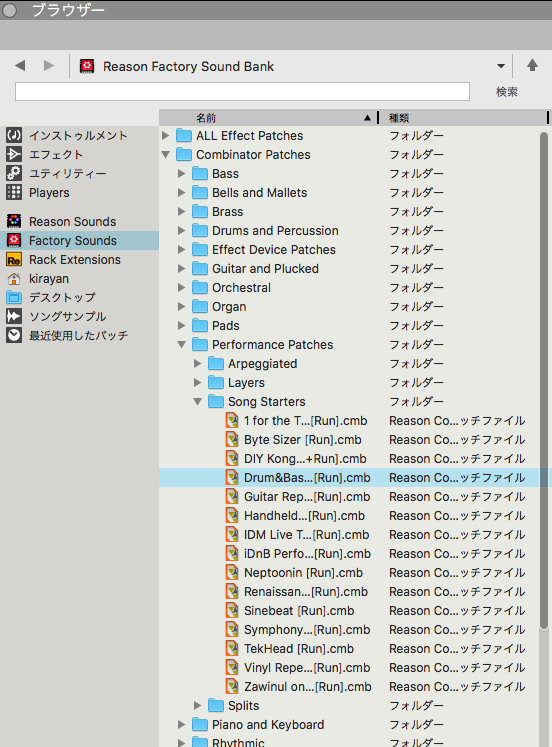552x747 pixels.
Task: Open 最近使用したパッチ recent patches
Action: 79,335
